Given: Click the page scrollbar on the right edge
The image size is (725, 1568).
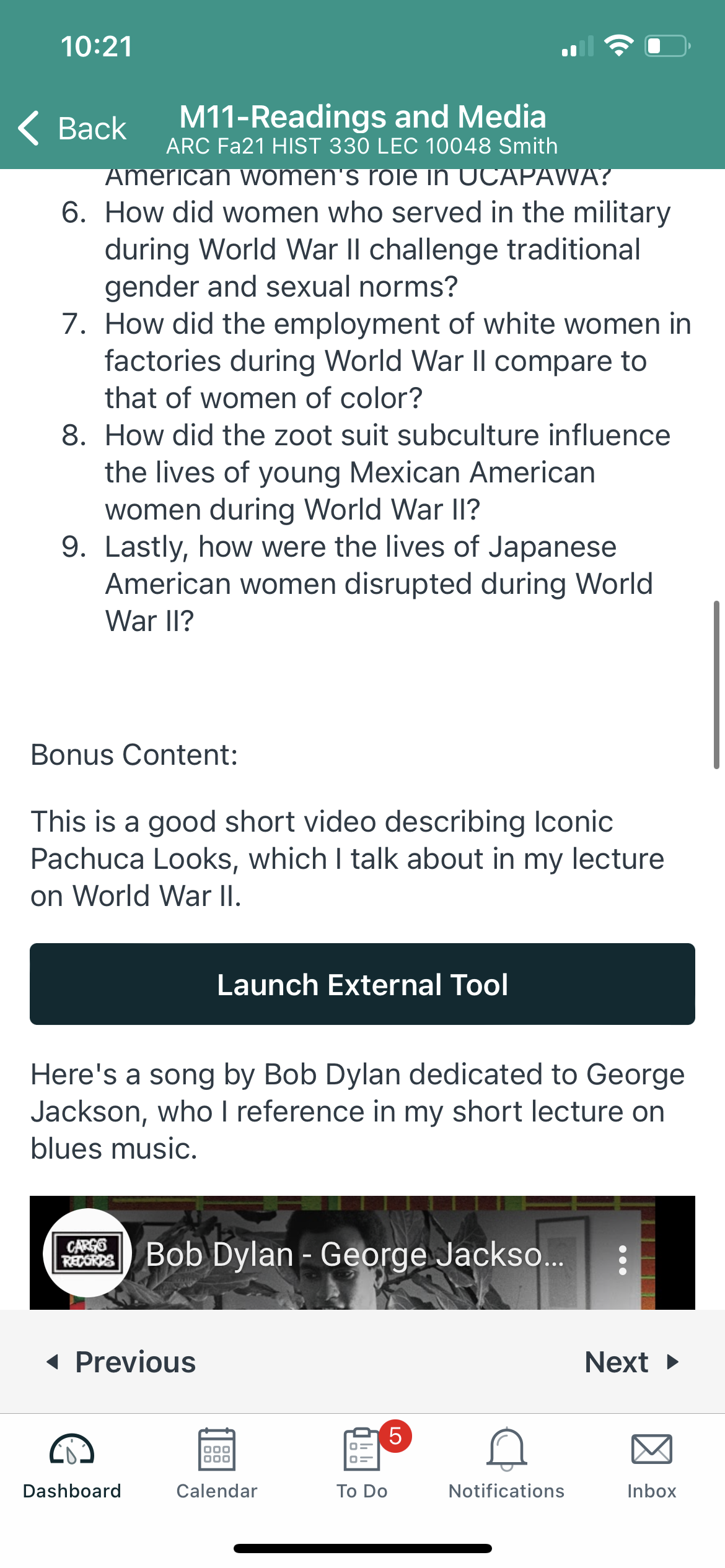Looking at the screenshot, I should point(716,685).
